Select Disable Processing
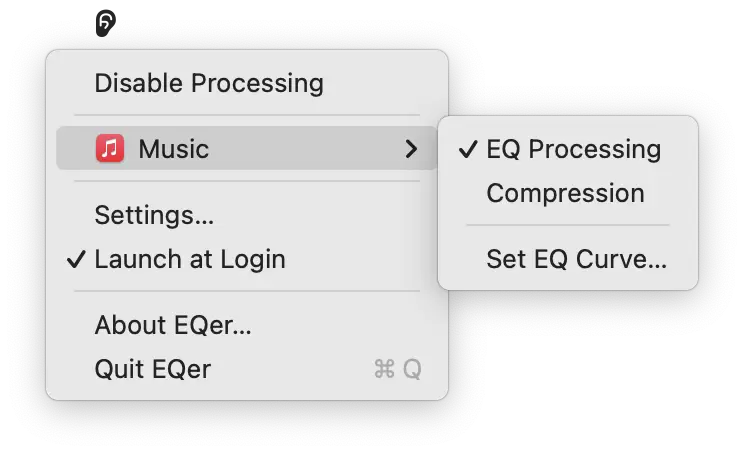The width and height of the screenshot is (744, 454). coord(208,83)
